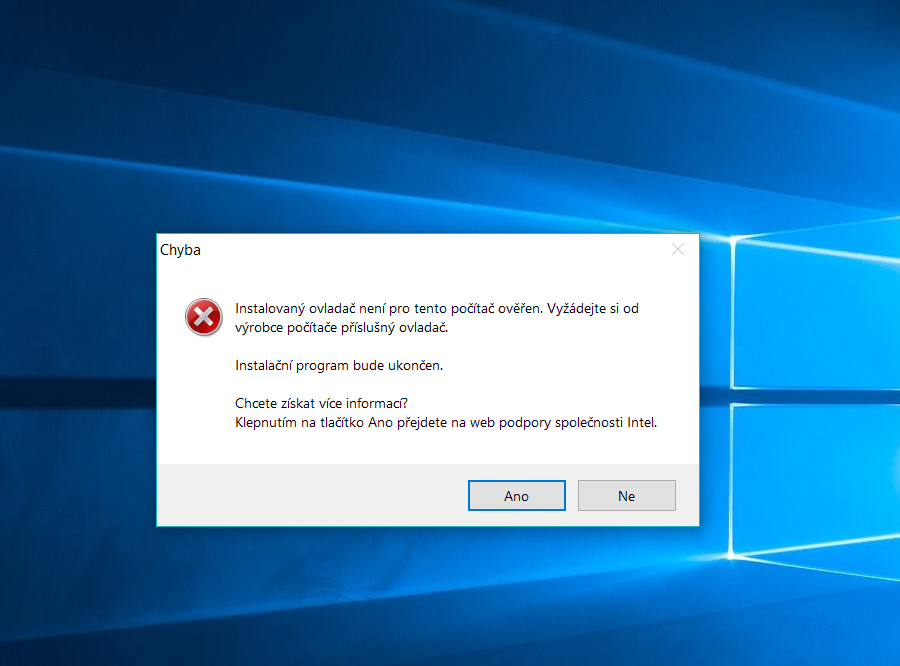Image resolution: width=900 pixels, height=666 pixels.
Task: Click the word Intel in the message
Action: [x=641, y=422]
